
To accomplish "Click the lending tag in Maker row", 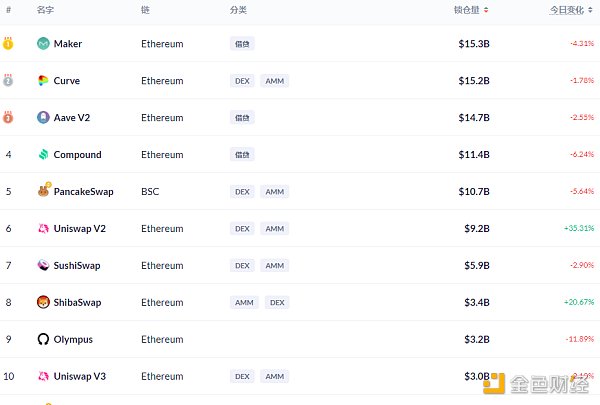I will (242, 44).
